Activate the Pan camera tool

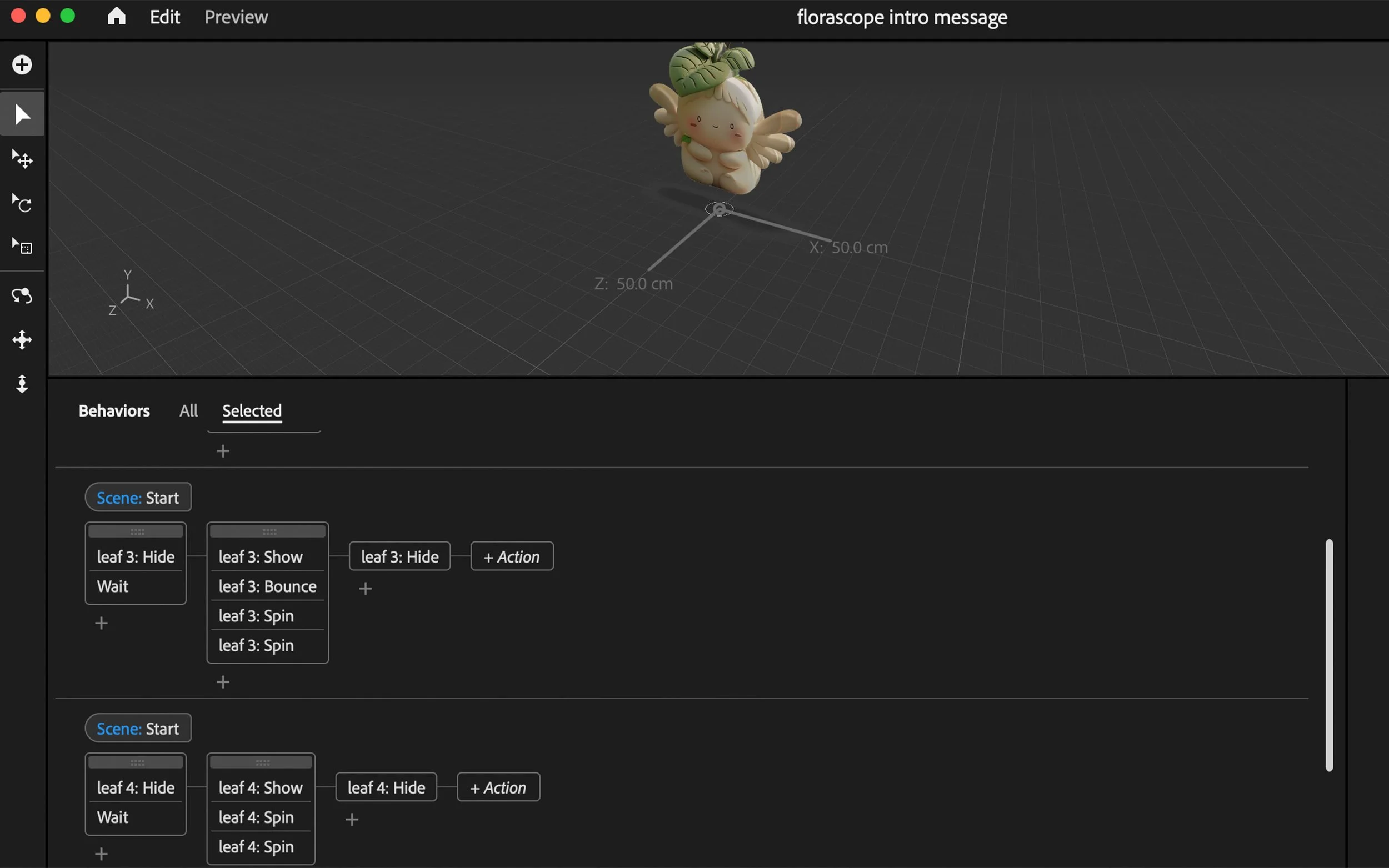(x=22, y=340)
